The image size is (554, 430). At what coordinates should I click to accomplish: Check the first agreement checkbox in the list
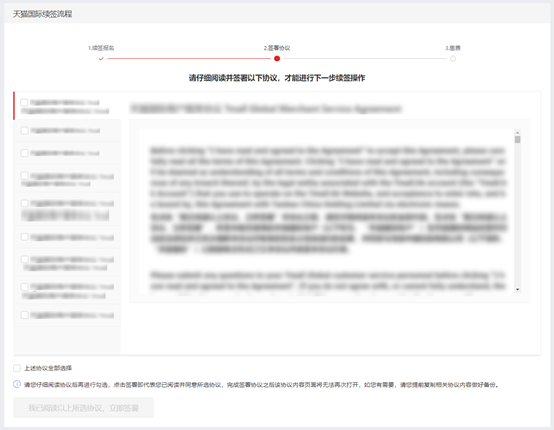[24, 102]
